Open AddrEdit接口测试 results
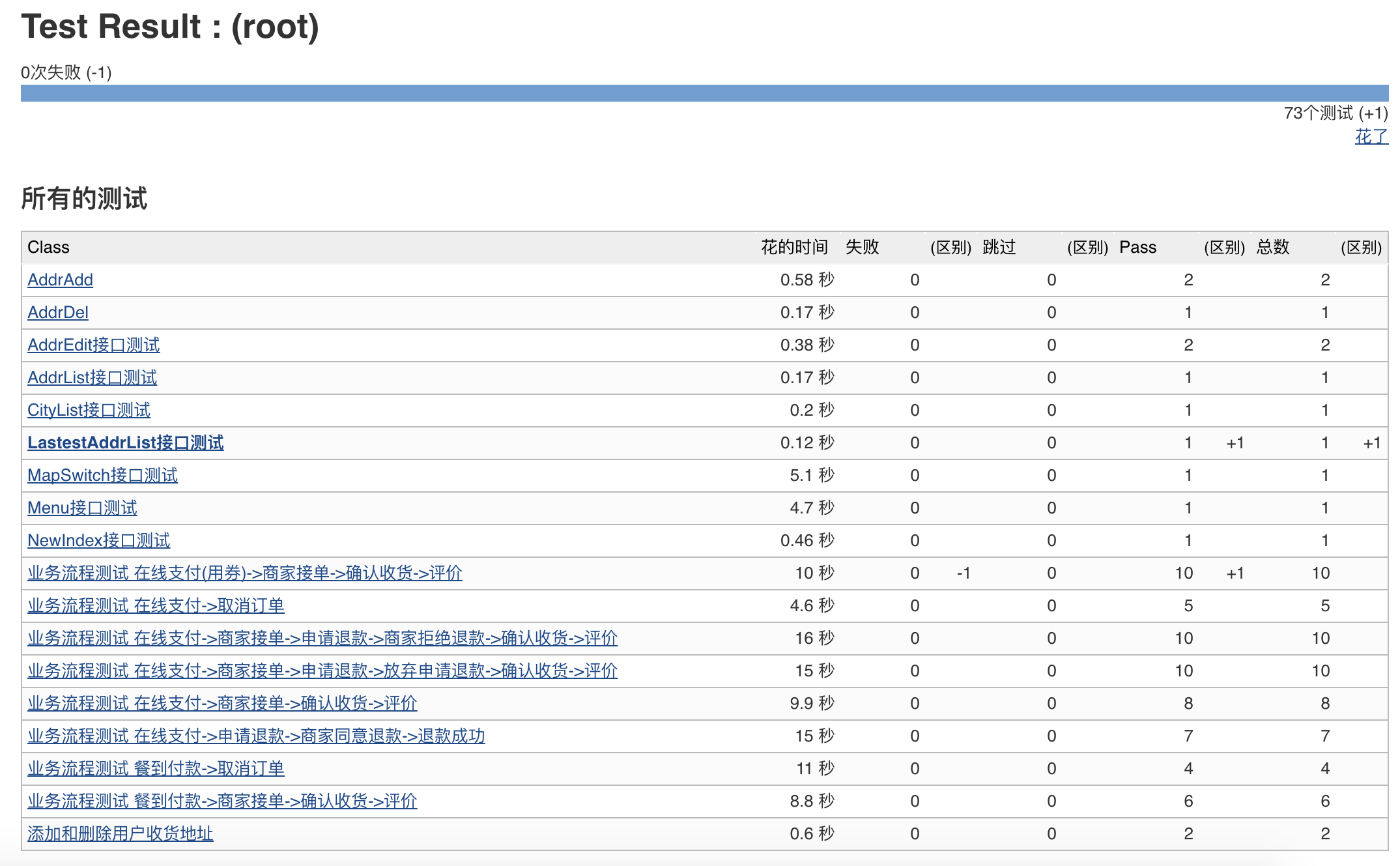 coord(93,345)
